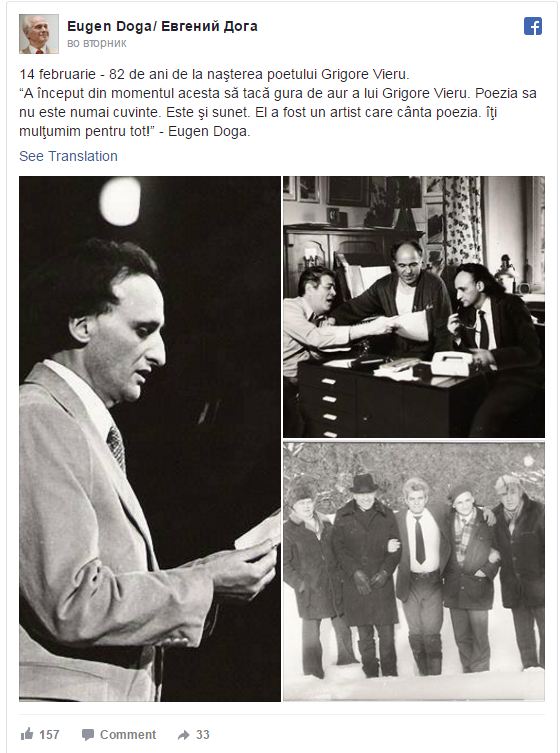Viewport: 560px width, 753px height.
Task: Click the Facebook logo icon
Action: coord(533,26)
